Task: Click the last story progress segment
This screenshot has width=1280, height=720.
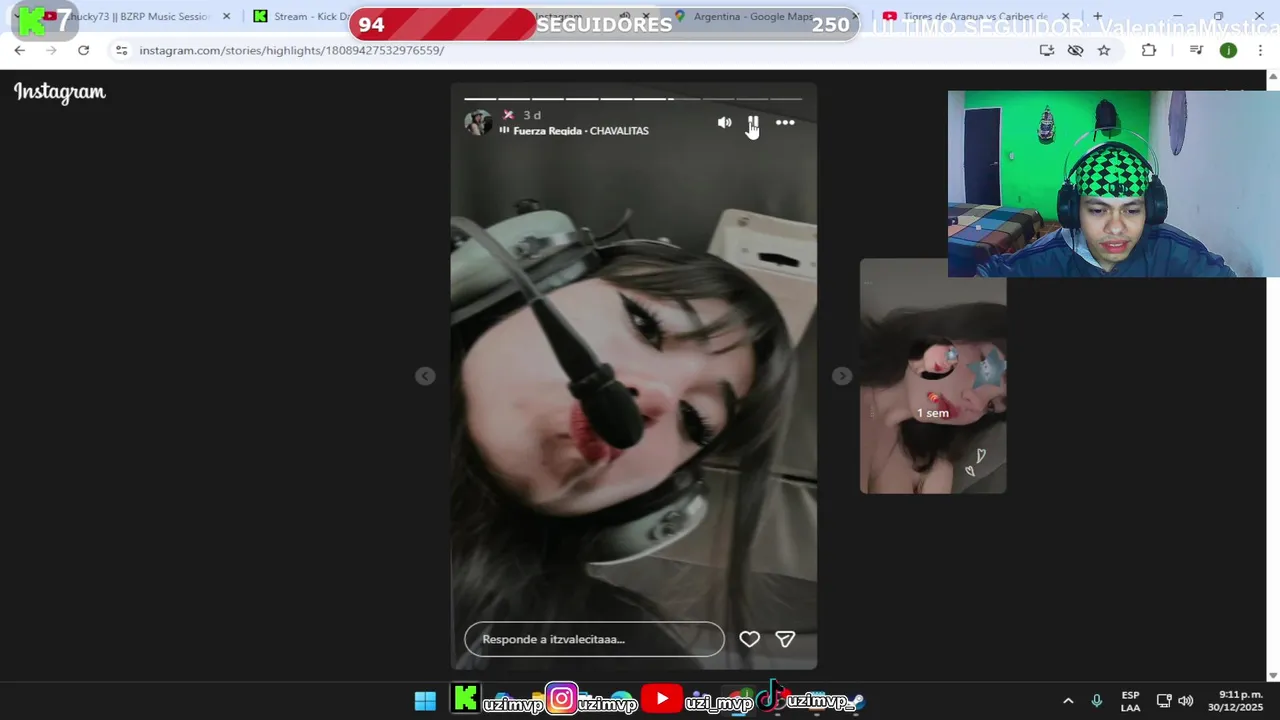Action: pyautogui.click(x=786, y=99)
